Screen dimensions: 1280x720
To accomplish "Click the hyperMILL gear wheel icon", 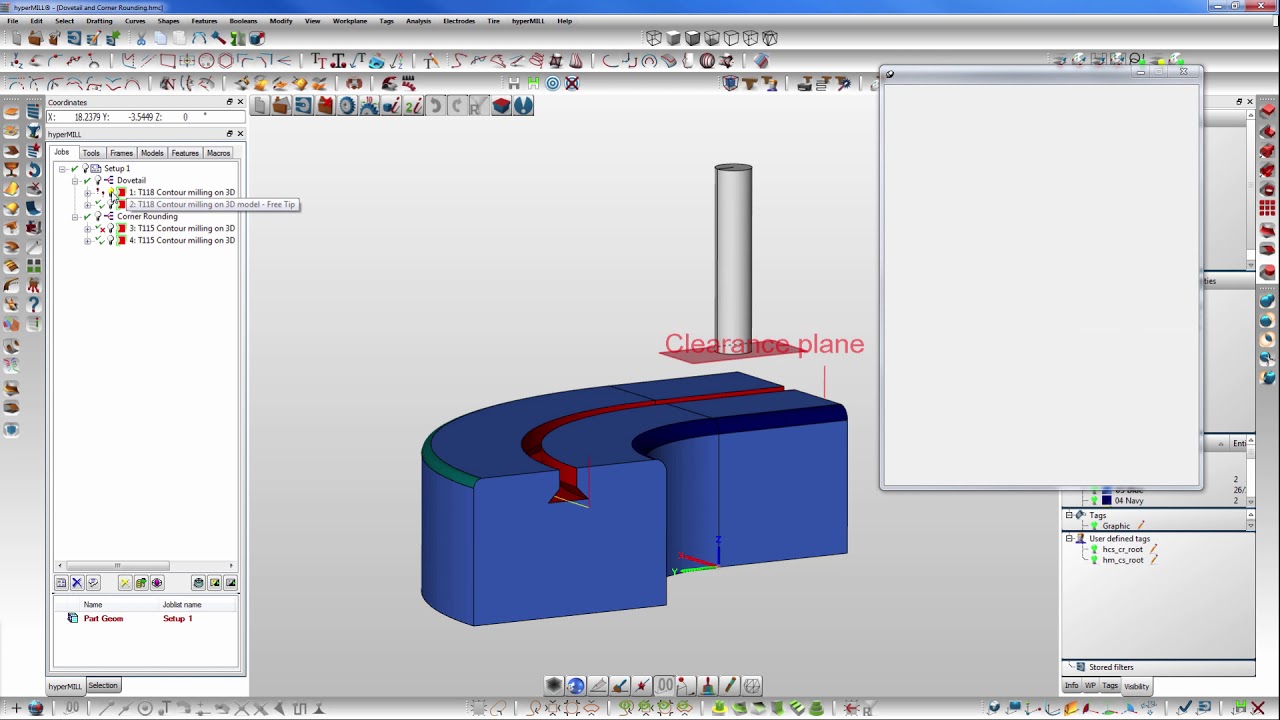I will 347,106.
